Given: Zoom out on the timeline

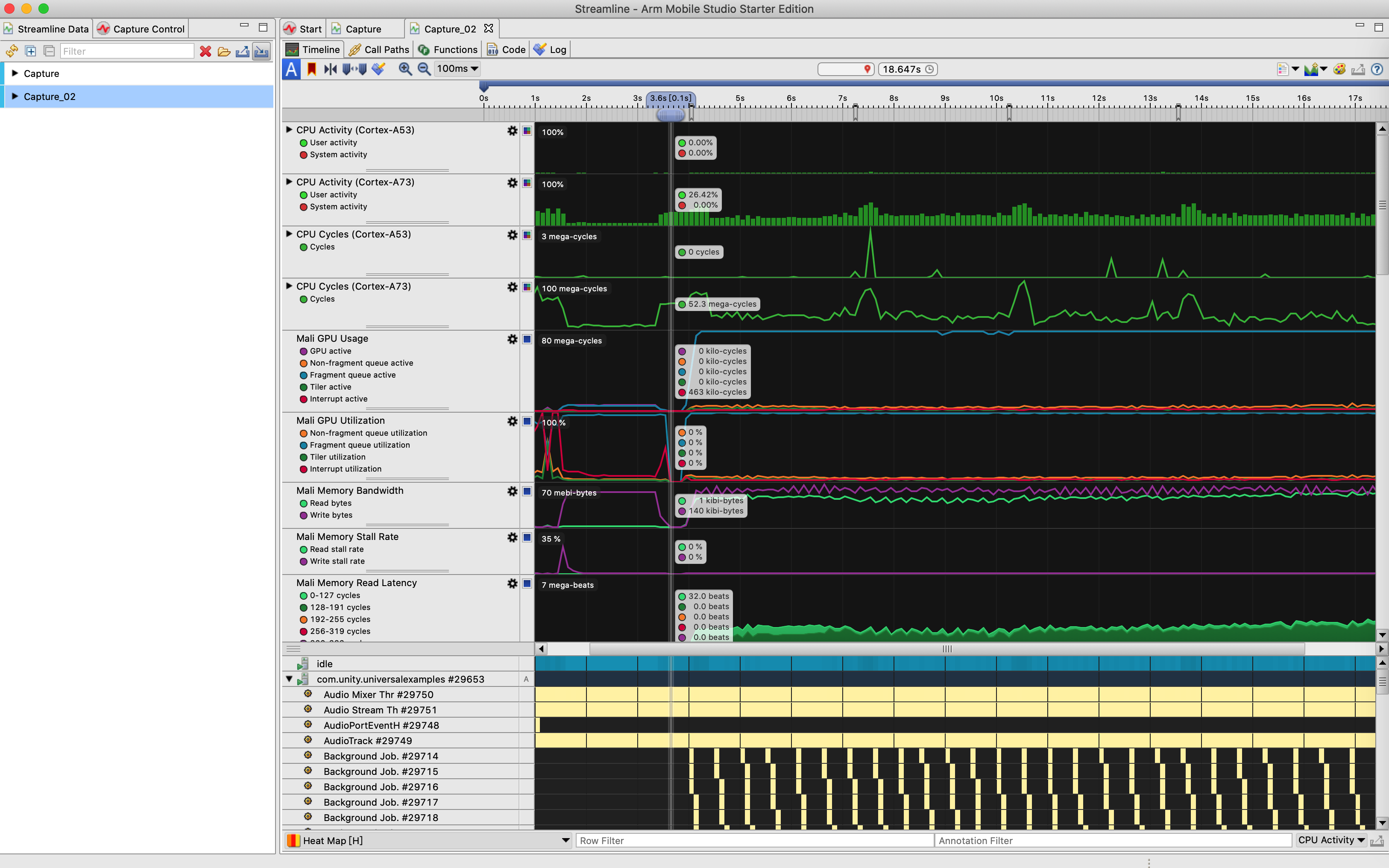Looking at the screenshot, I should (424, 69).
